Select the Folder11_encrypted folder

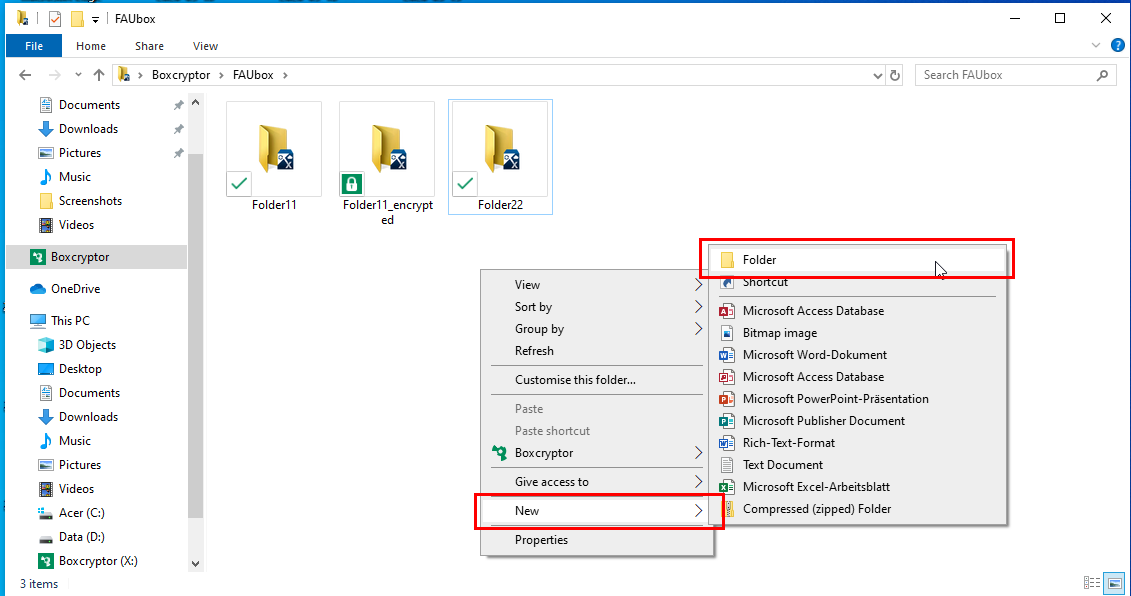click(x=387, y=163)
